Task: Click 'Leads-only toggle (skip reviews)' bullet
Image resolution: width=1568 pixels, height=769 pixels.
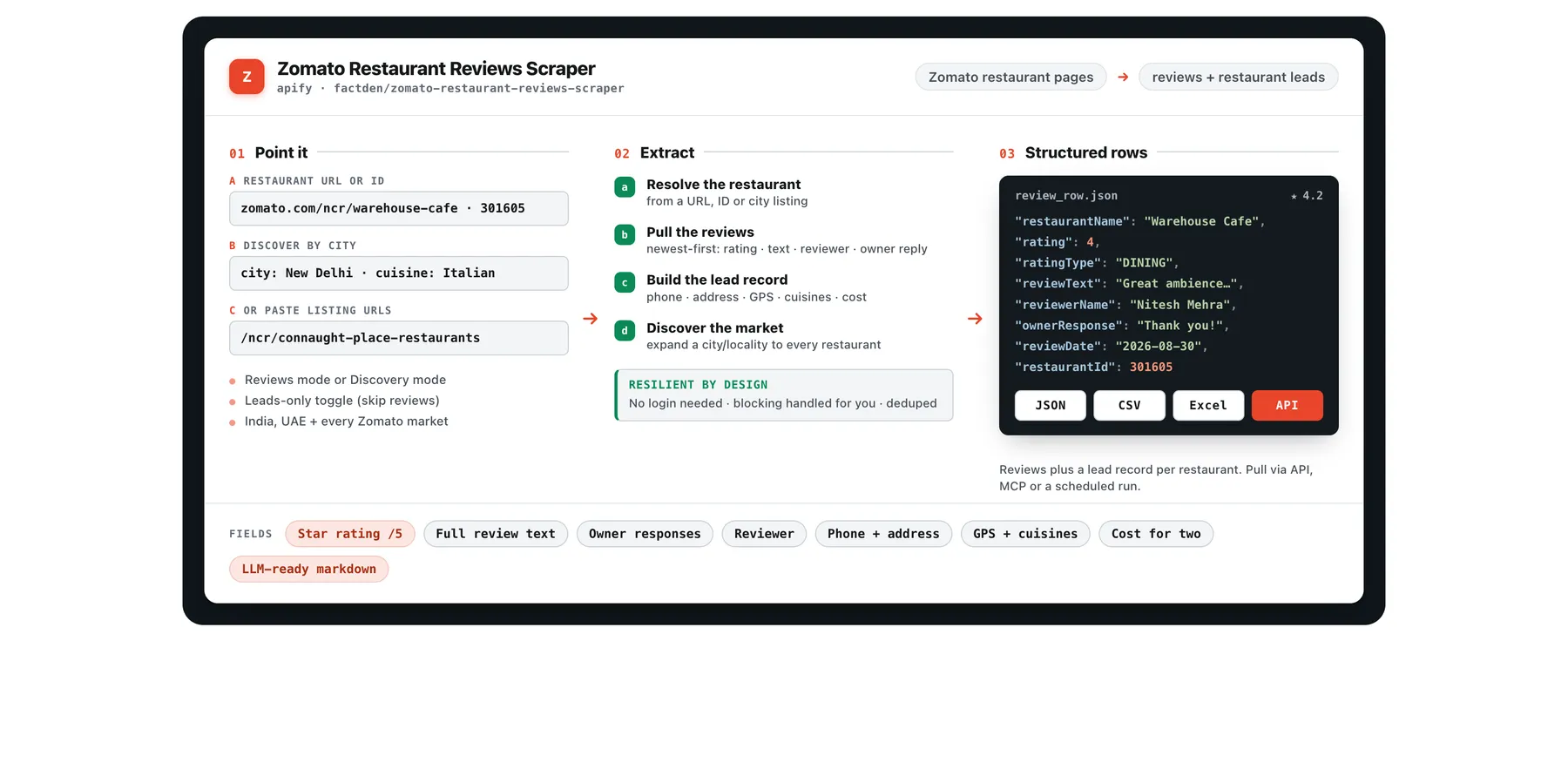Action: [x=342, y=401]
